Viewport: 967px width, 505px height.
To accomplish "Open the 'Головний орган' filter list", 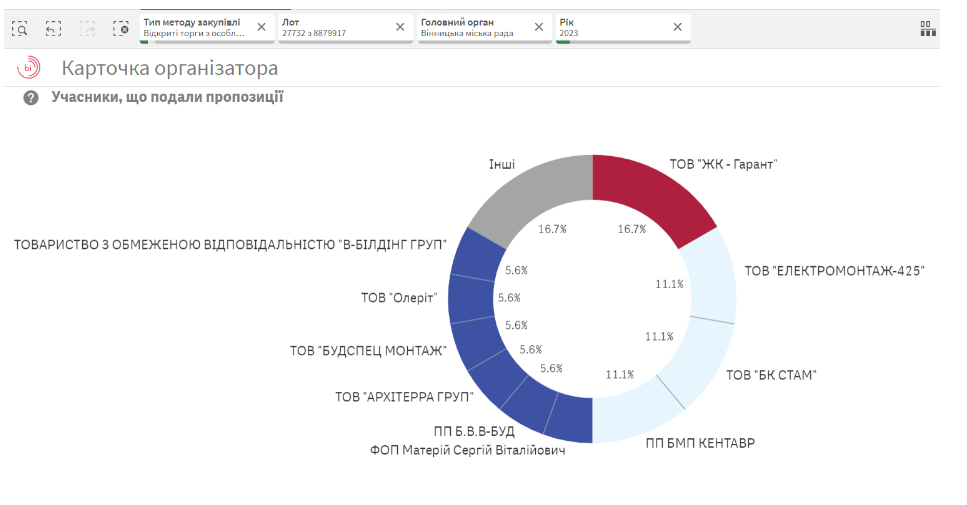I will [471, 27].
